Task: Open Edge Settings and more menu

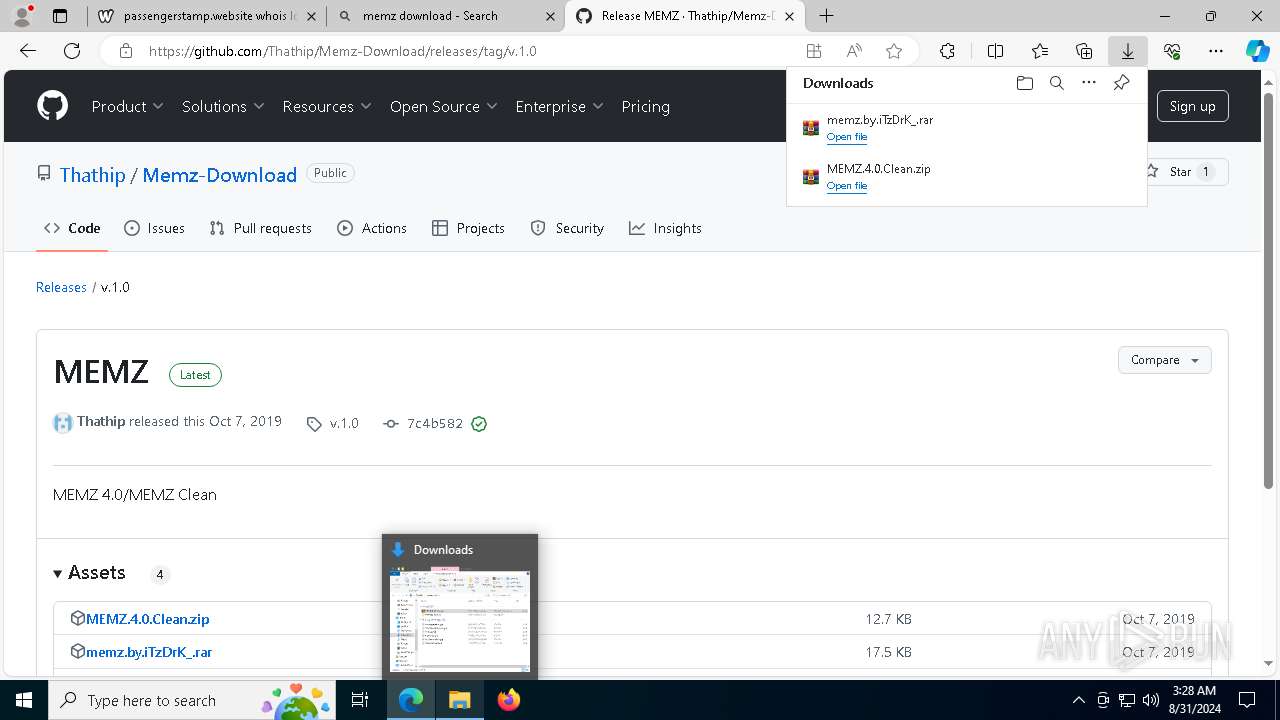Action: point(1216,51)
